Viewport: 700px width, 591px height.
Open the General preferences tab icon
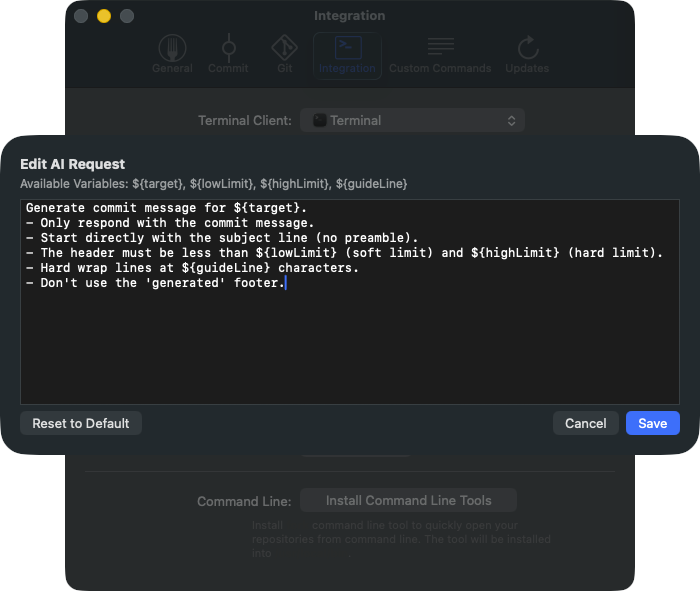[x=172, y=48]
